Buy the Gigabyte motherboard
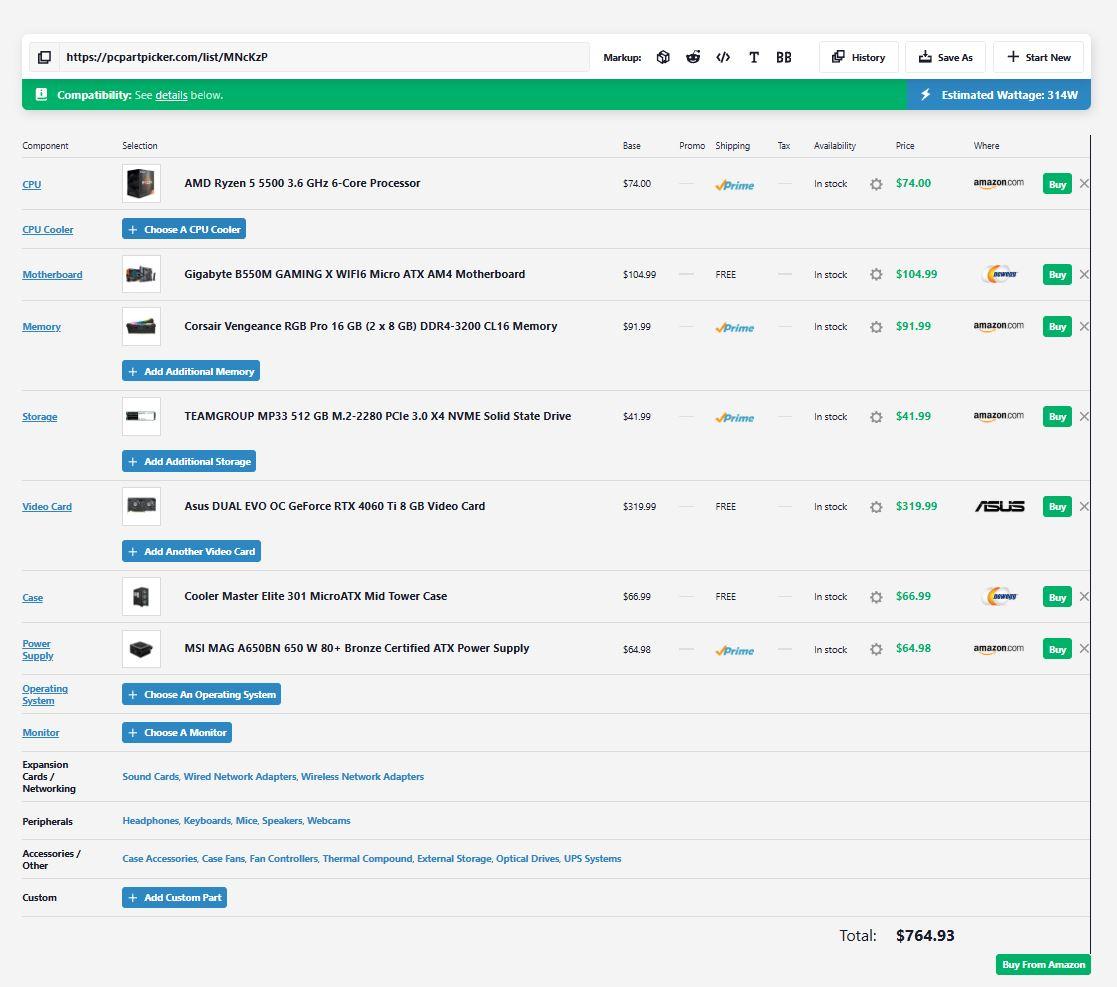The width and height of the screenshot is (1117, 987). (x=1057, y=275)
